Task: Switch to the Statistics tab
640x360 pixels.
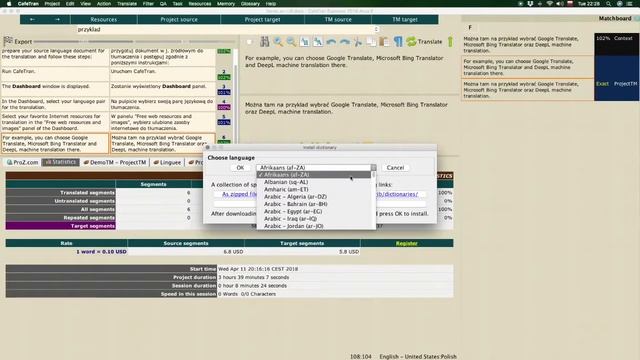Action: (x=60, y=162)
